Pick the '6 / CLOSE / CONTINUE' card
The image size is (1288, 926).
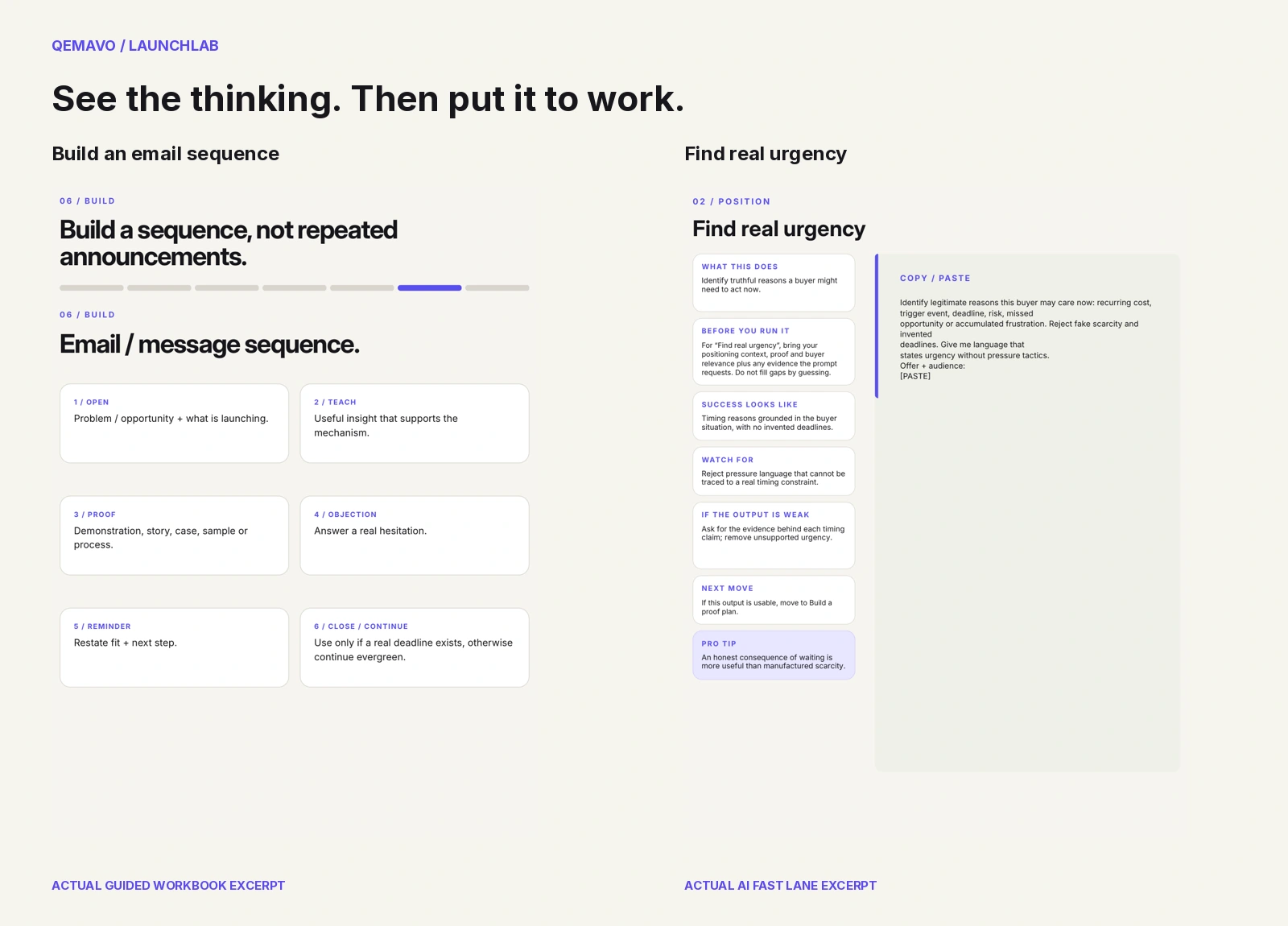pos(415,647)
